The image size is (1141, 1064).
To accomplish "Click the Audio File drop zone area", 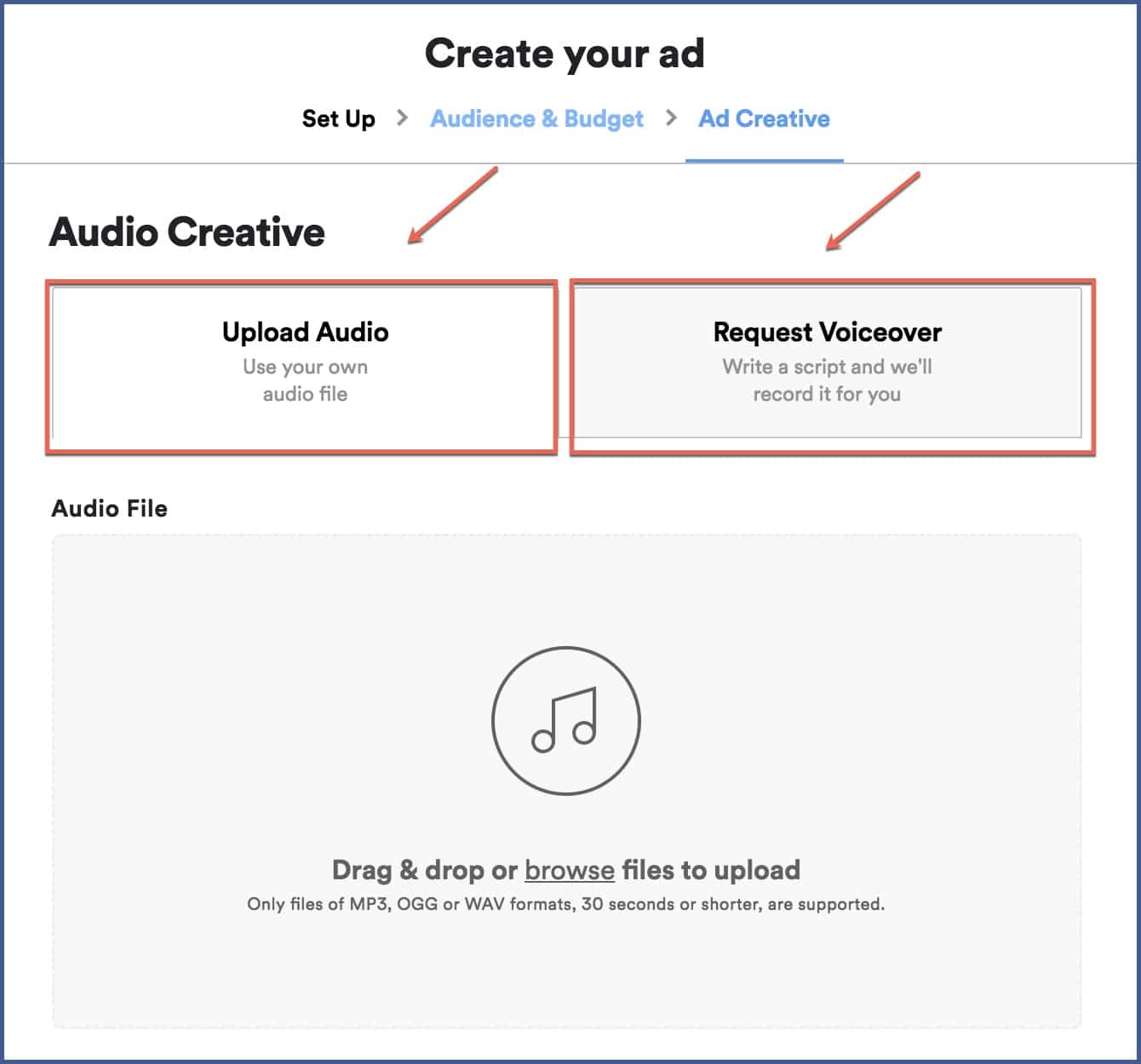I will (567, 781).
